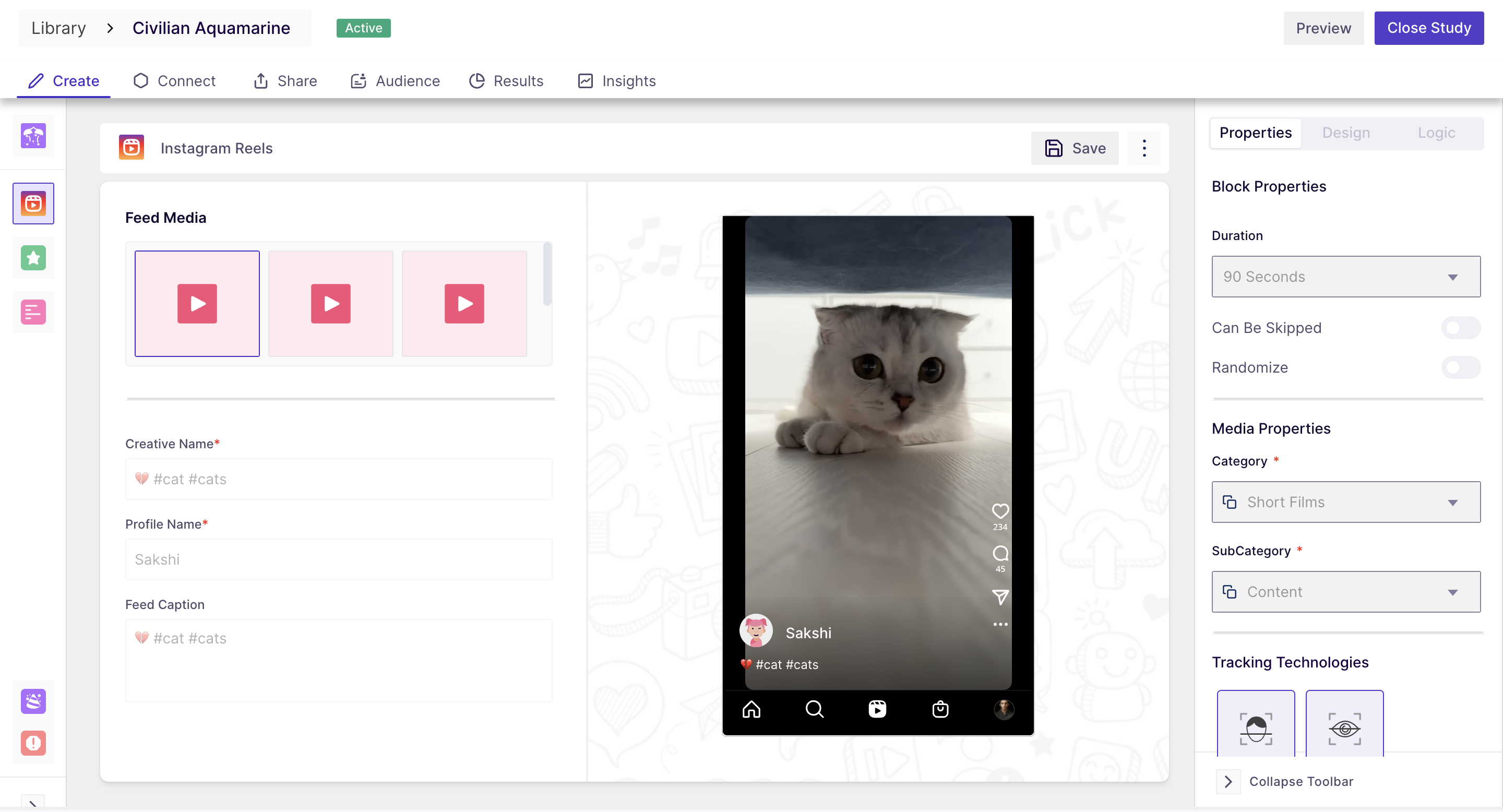
Task: Open the SubCategory Content dropdown
Action: 1346,591
